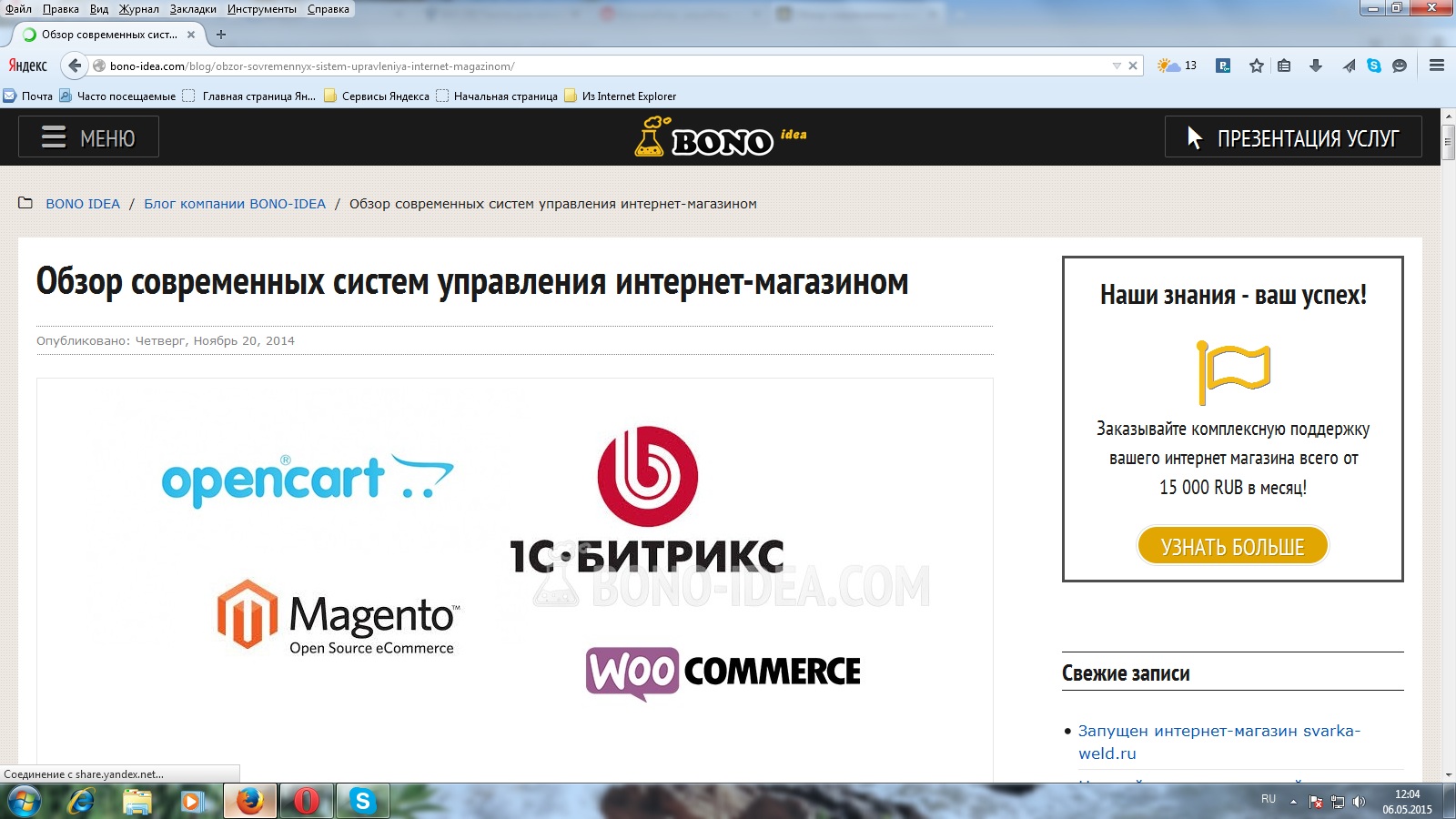The image size is (1456, 819).
Task: Show bookmarks list icon
Action: 1284,66
